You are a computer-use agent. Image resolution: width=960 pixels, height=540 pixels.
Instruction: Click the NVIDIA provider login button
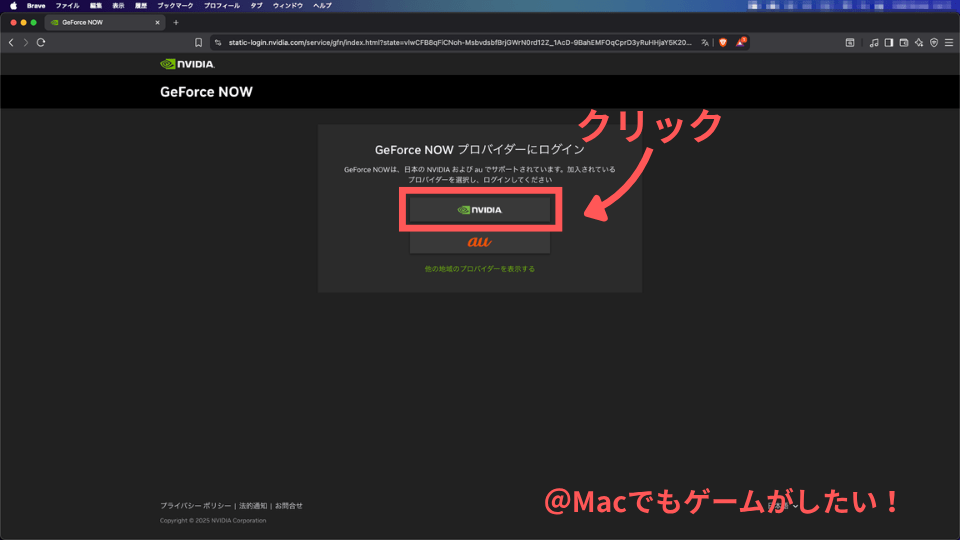[480, 210]
